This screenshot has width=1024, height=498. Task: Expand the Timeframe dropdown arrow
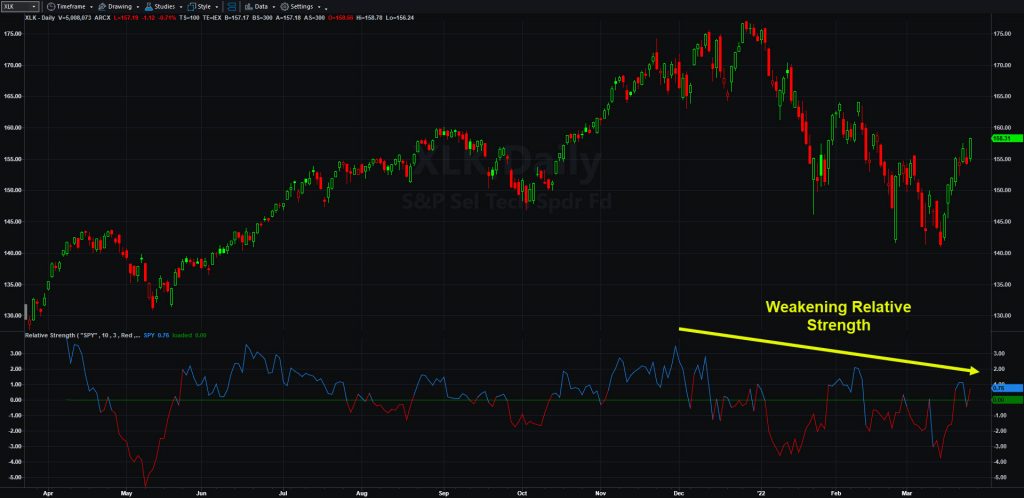(x=91, y=7)
